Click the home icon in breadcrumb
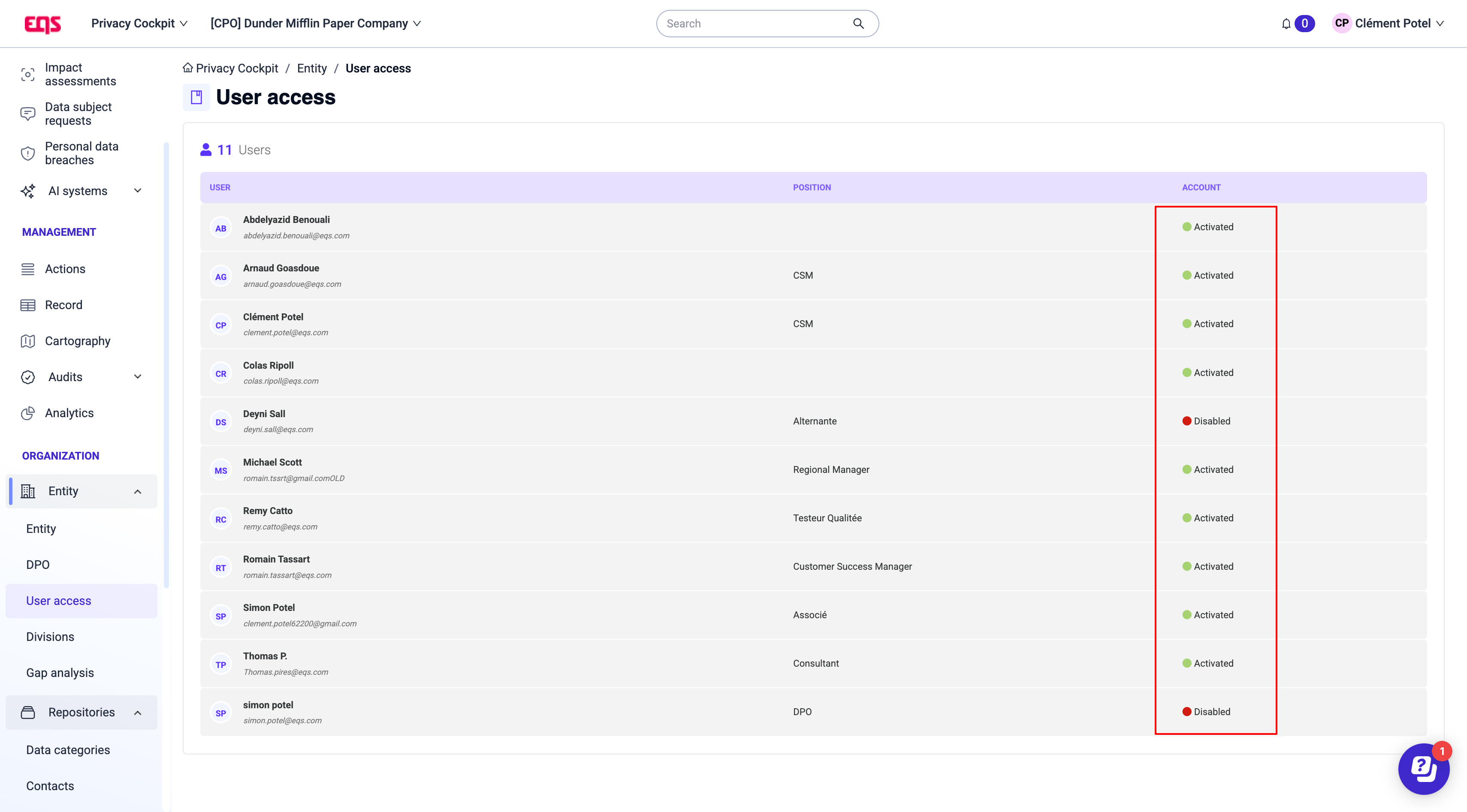1467x812 pixels. [x=187, y=68]
